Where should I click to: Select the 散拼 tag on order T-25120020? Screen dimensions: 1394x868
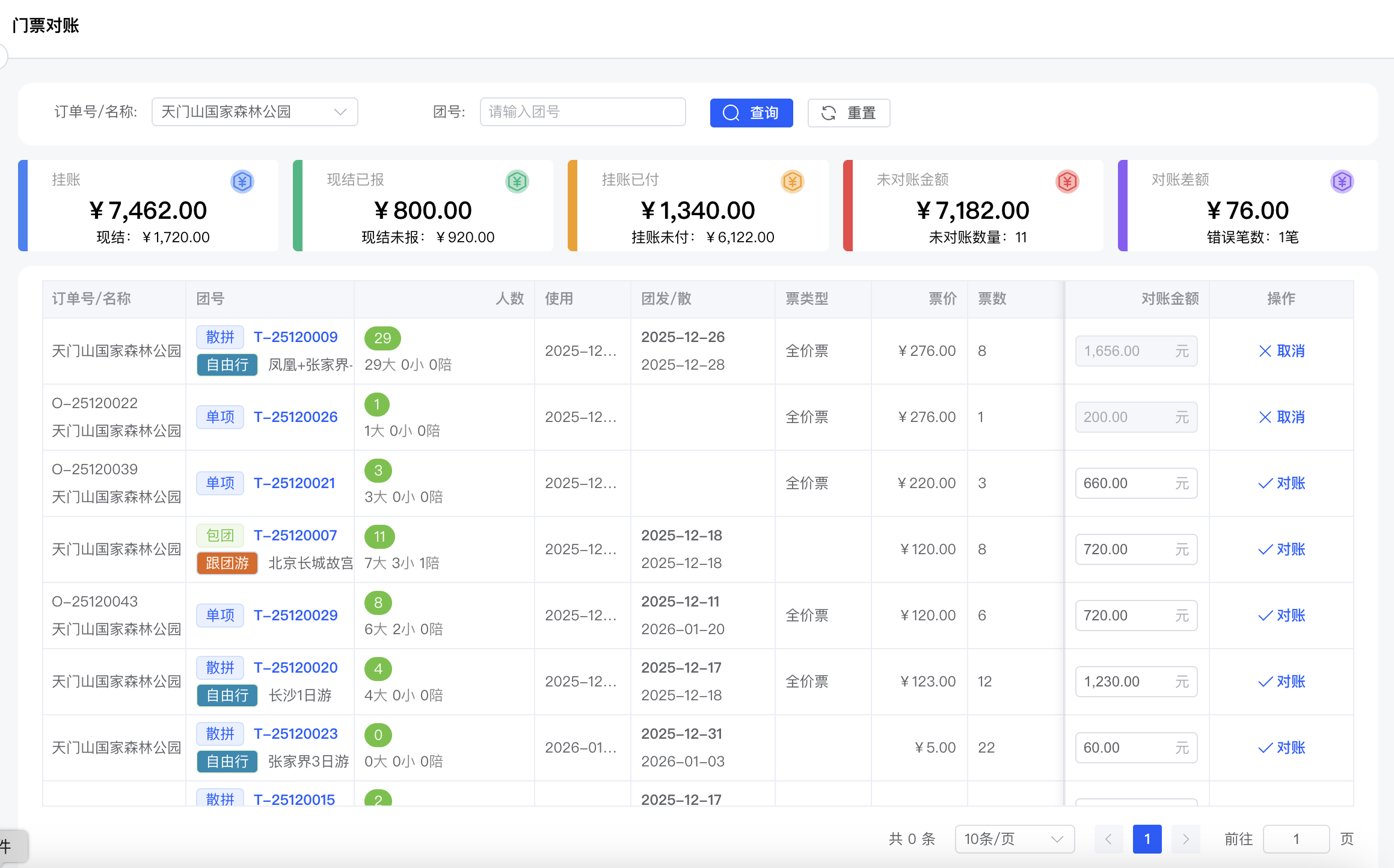click(x=220, y=667)
